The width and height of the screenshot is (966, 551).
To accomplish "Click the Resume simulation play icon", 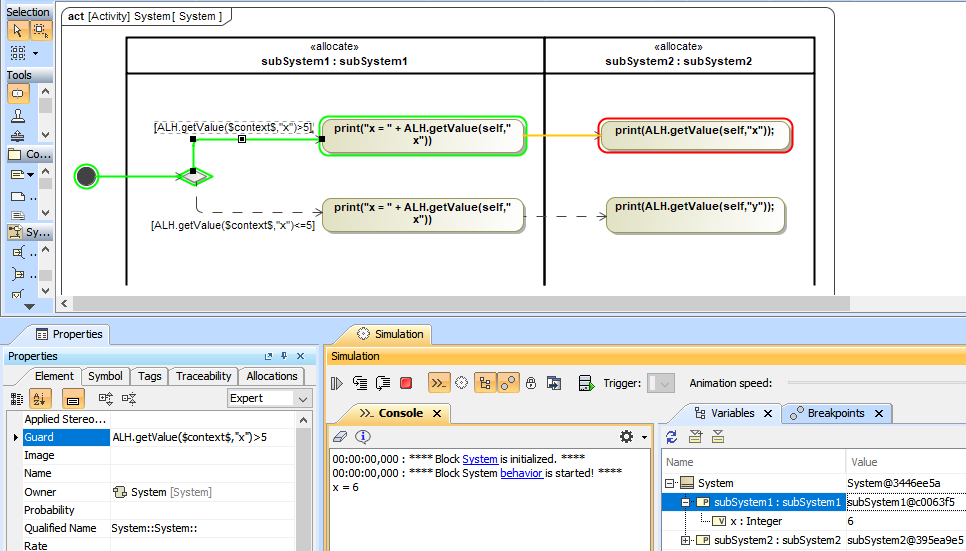I will (x=337, y=383).
